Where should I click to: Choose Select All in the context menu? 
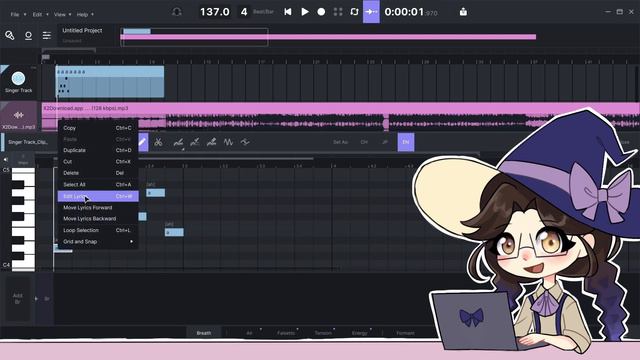pos(98,184)
